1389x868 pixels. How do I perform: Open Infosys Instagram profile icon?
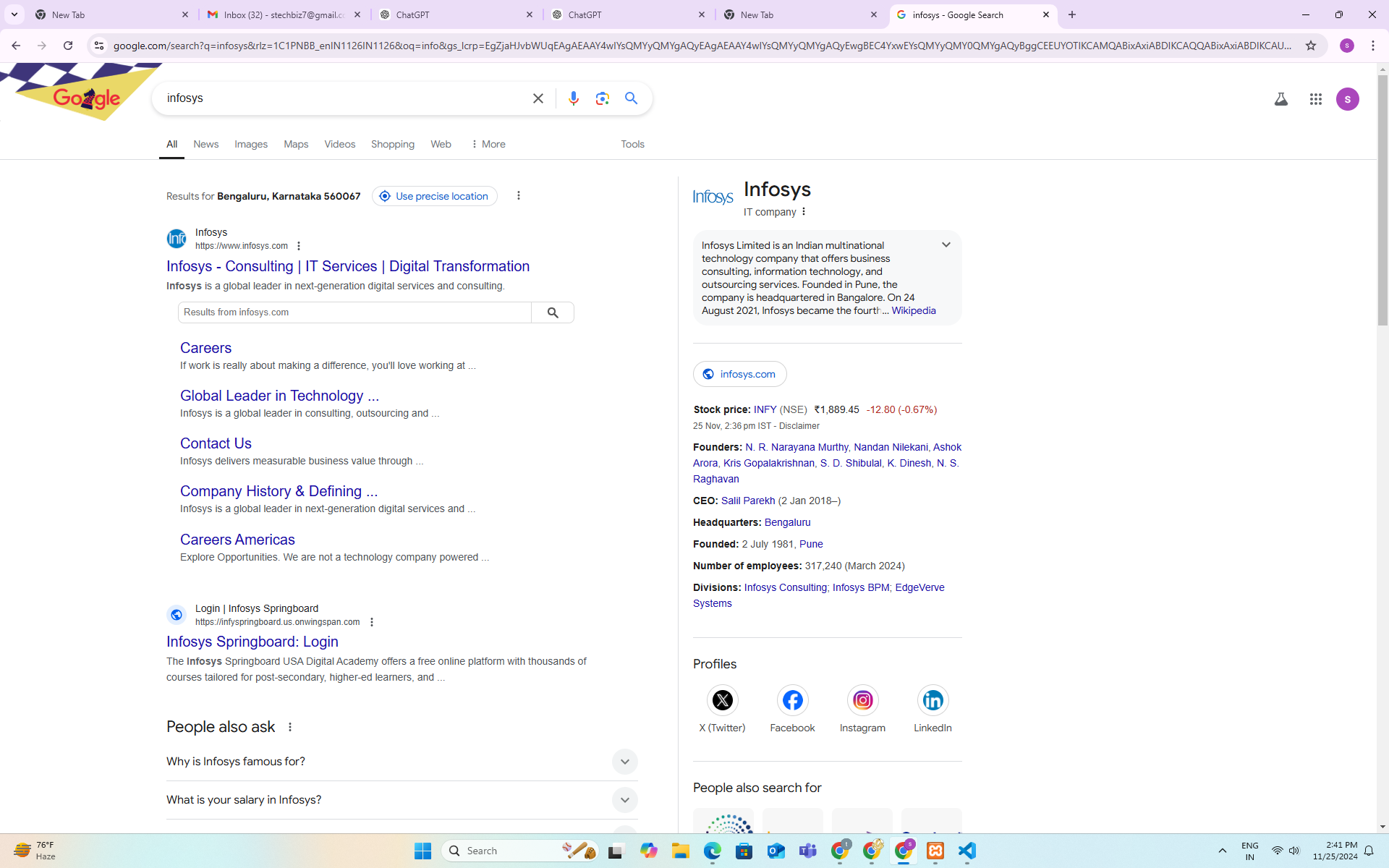862,700
